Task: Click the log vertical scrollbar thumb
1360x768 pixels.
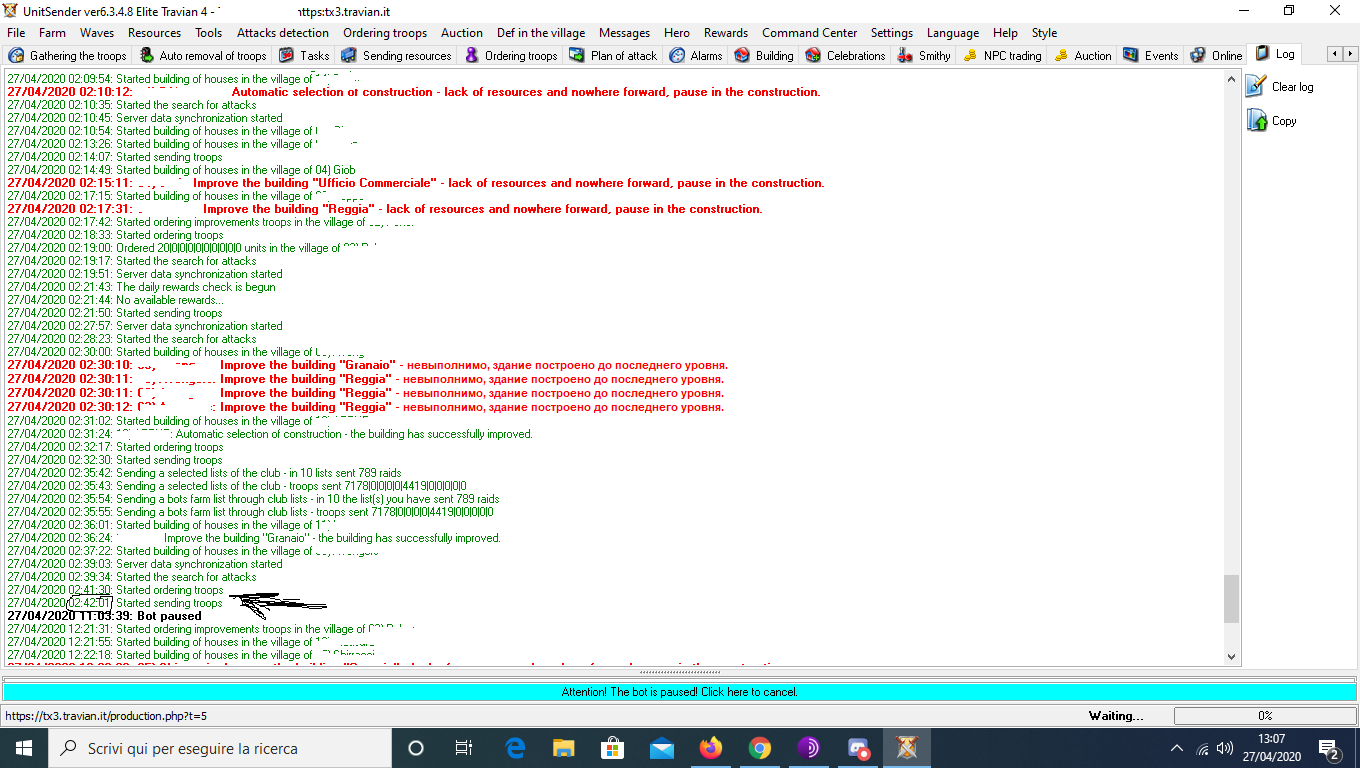Action: [x=1231, y=598]
